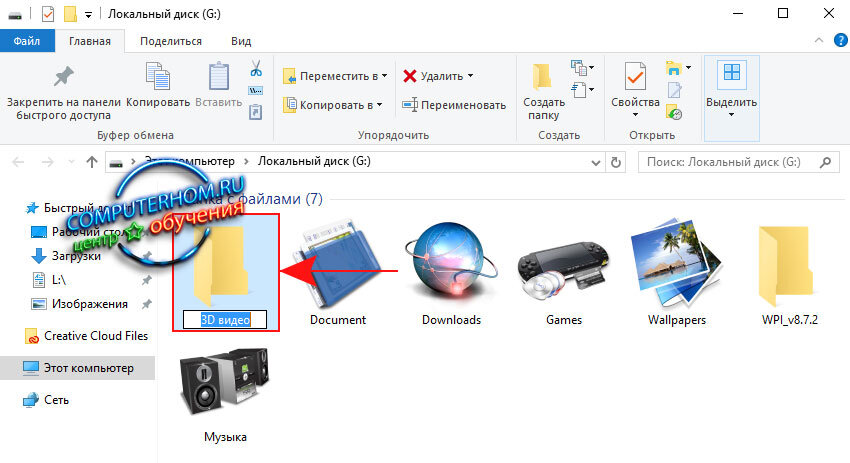Select the WPI_v8.7.2 folder icon
Screen dimensions: 850x463
787,266
